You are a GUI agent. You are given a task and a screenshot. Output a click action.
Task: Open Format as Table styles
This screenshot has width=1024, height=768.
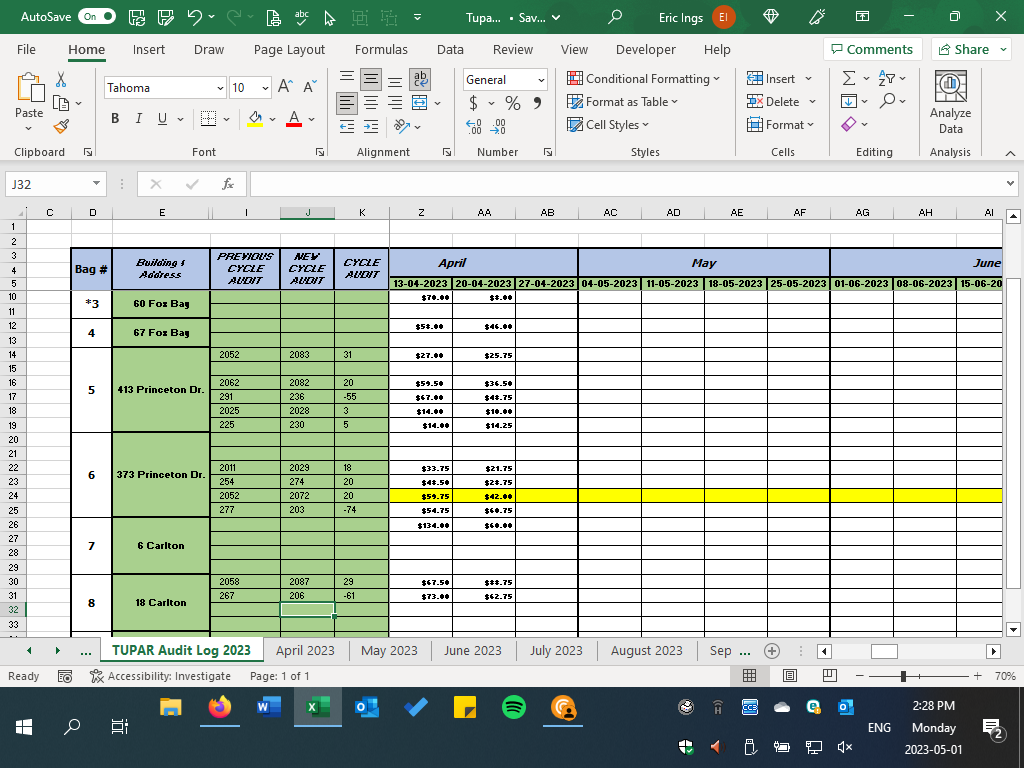[x=622, y=101]
